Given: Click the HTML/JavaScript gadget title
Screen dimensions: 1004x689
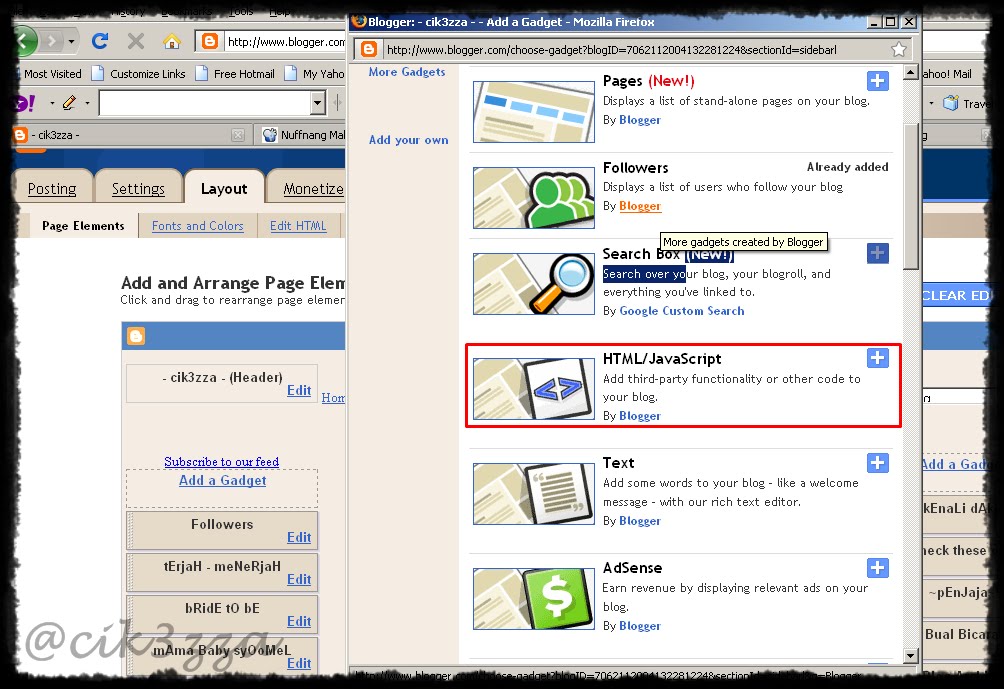Looking at the screenshot, I should [x=662, y=359].
